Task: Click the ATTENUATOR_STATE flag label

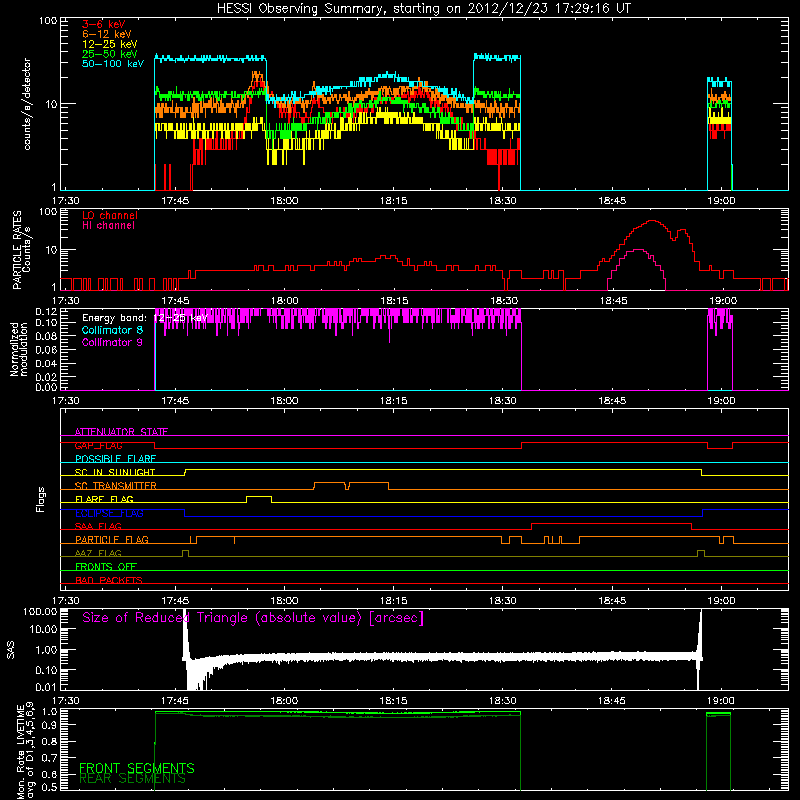Action: click(x=121, y=432)
